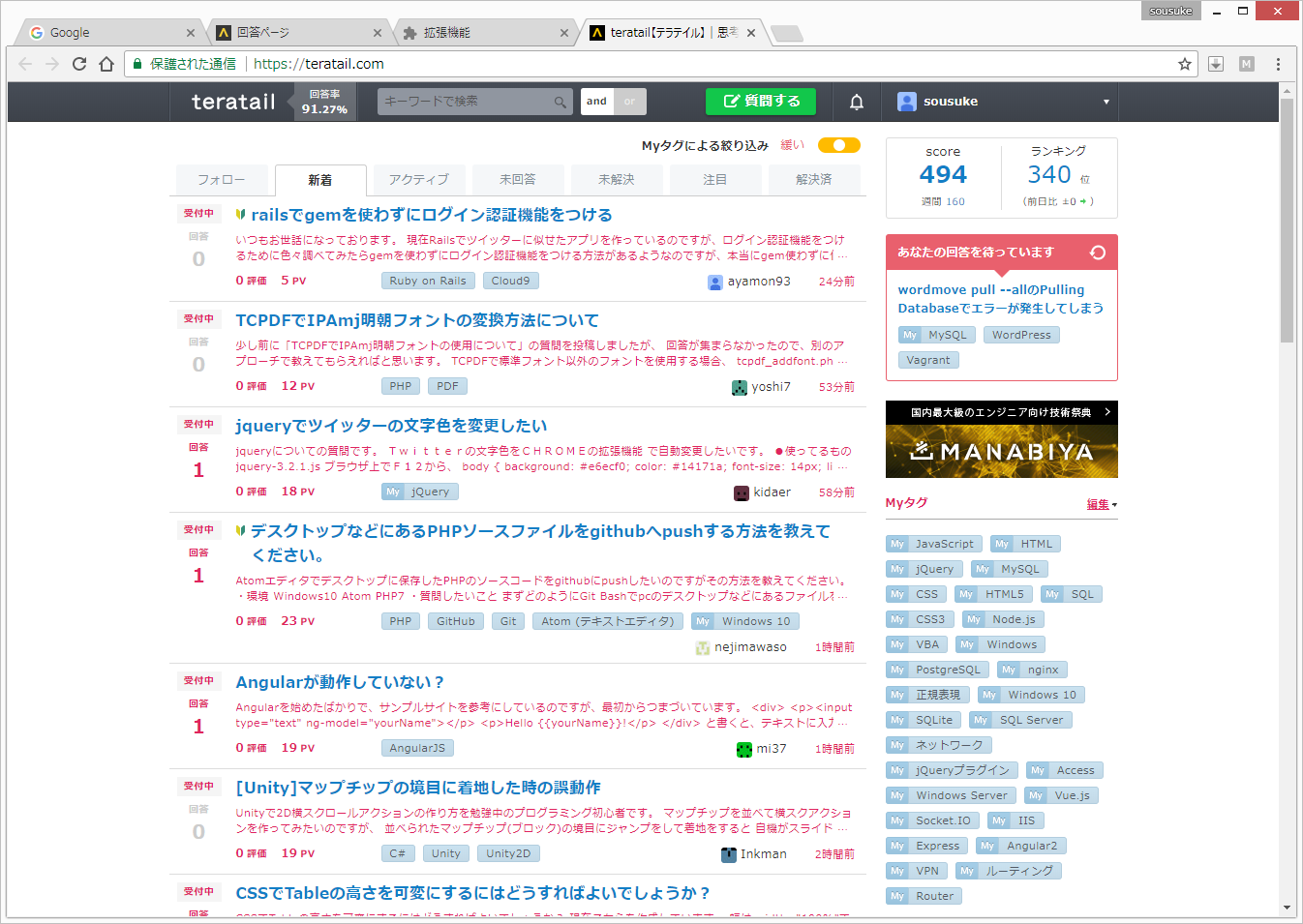Click the score value 494
Image resolution: width=1303 pixels, height=924 pixels.
click(943, 175)
